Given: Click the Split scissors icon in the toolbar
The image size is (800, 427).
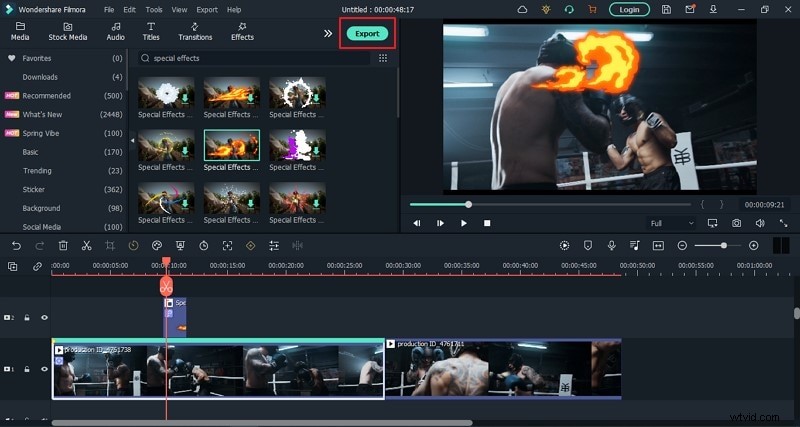Looking at the screenshot, I should tap(87, 246).
